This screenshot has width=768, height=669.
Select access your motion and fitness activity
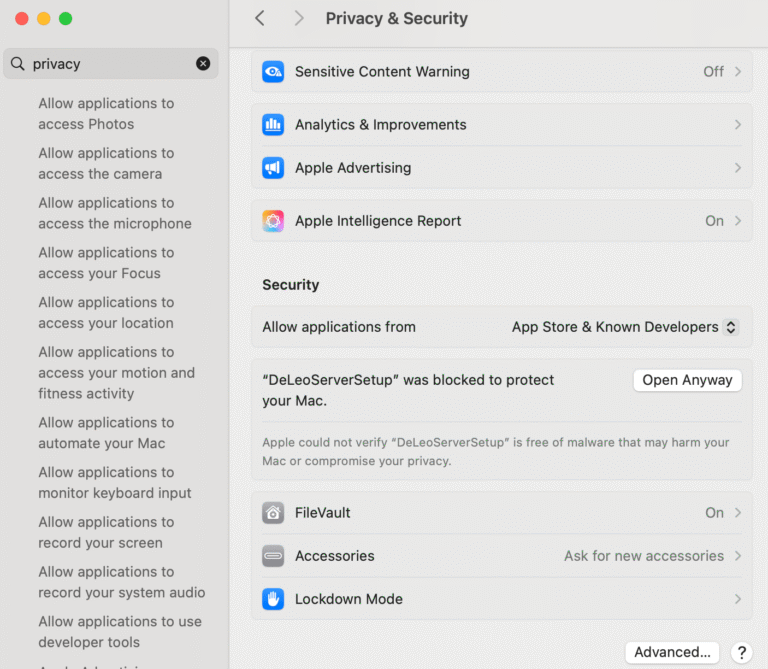tap(117, 373)
